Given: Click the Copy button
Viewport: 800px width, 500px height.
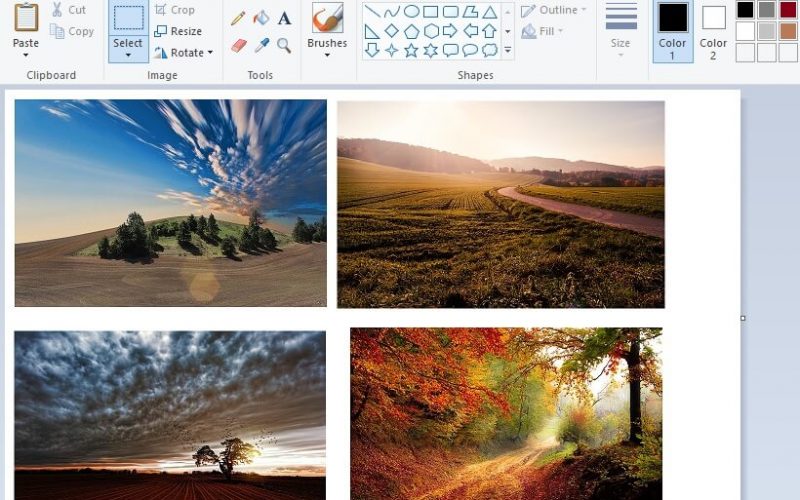Looking at the screenshot, I should [x=72, y=31].
